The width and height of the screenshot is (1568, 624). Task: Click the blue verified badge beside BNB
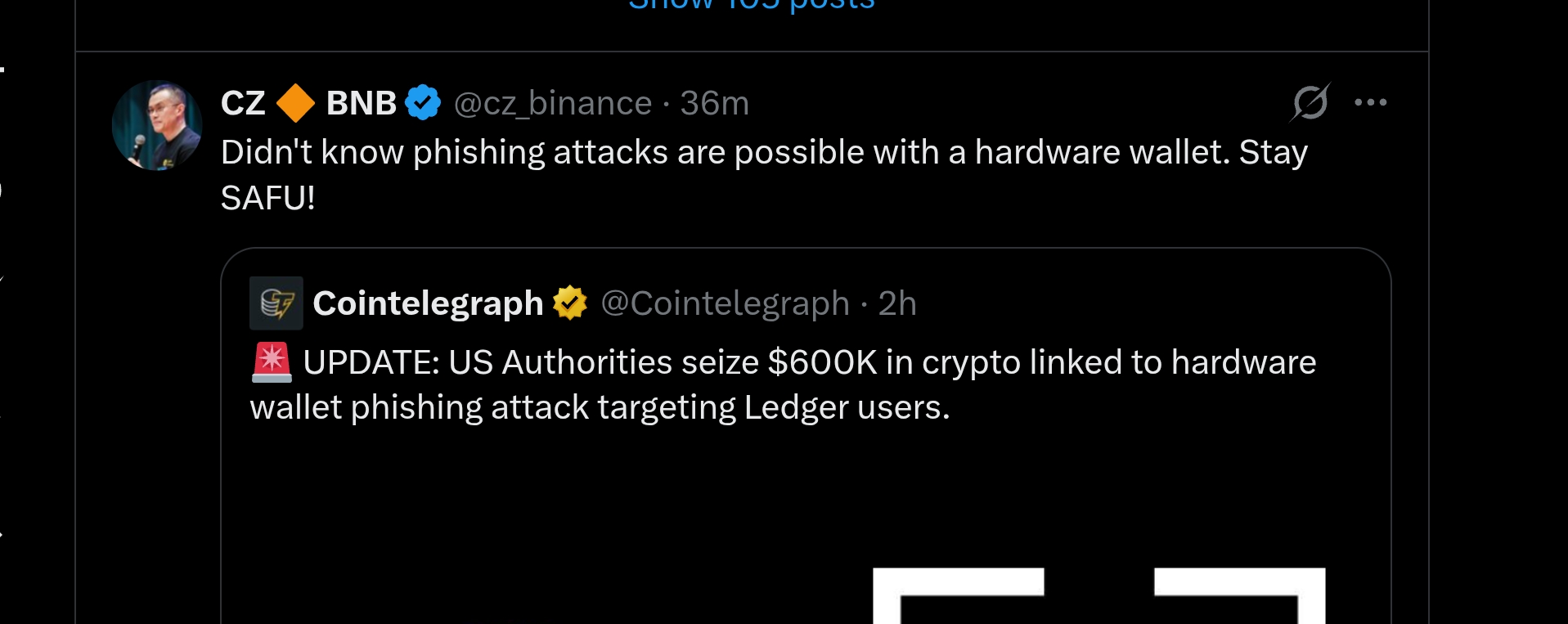click(423, 103)
